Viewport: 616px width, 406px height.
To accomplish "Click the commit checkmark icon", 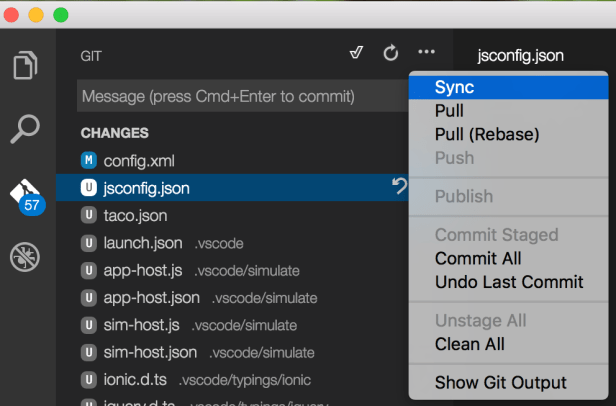I will pyautogui.click(x=356, y=54).
